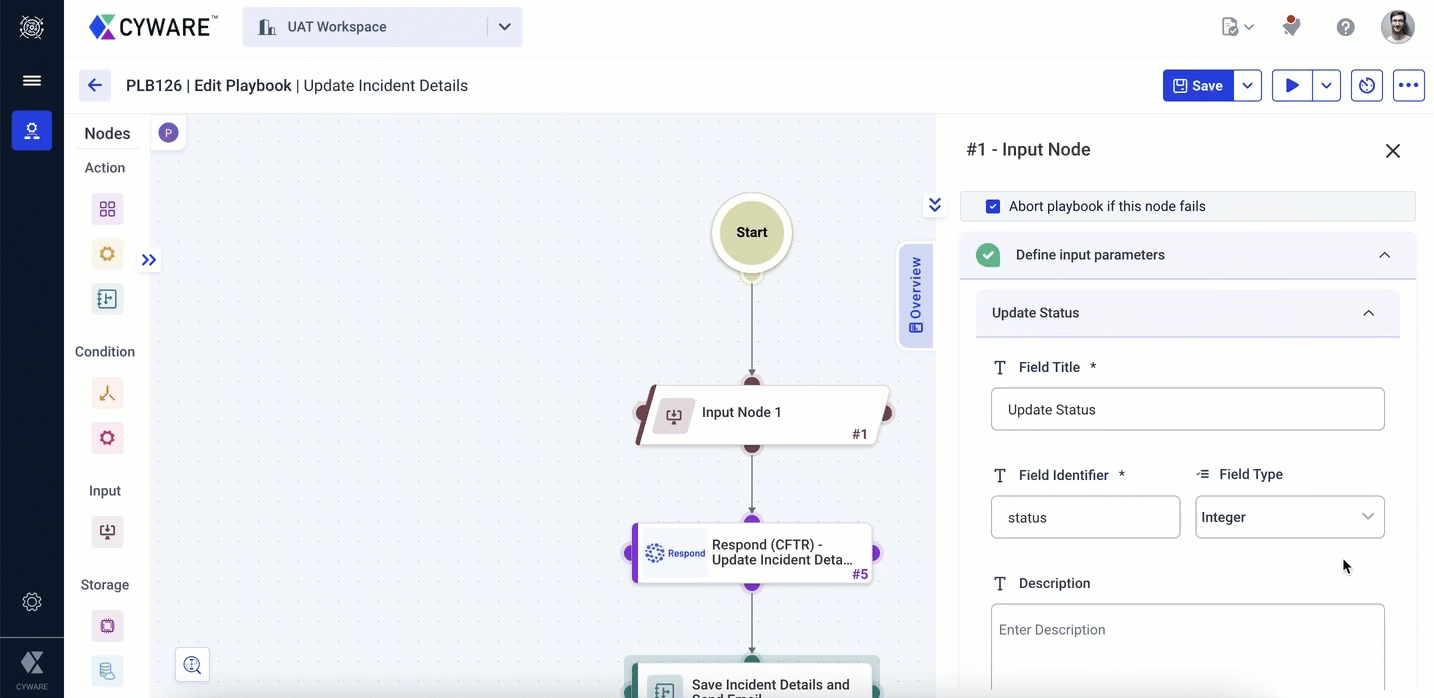Open the Save button dropdown arrow
The image size is (1434, 698).
click(x=1247, y=86)
